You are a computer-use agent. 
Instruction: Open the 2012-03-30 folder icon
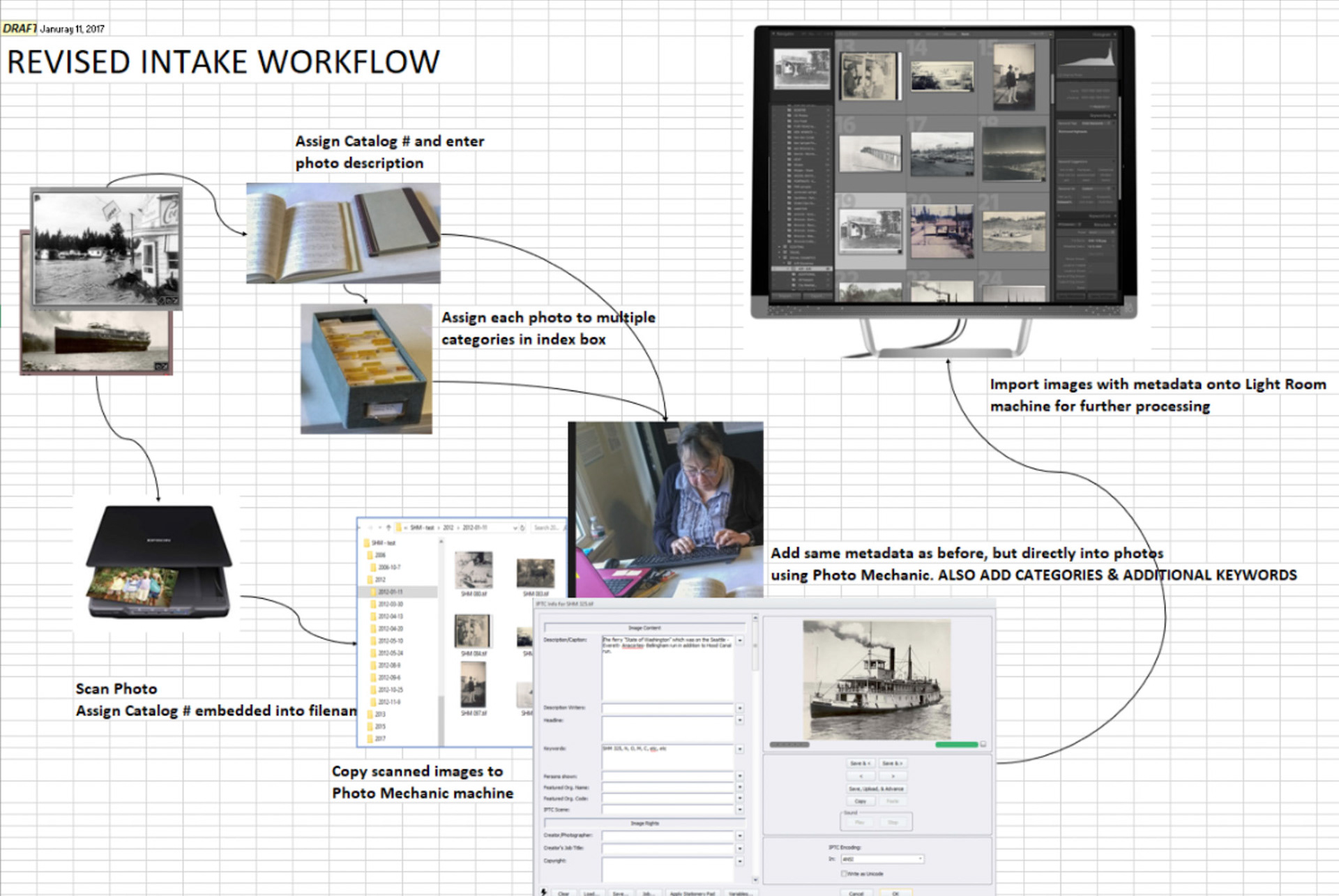373,604
